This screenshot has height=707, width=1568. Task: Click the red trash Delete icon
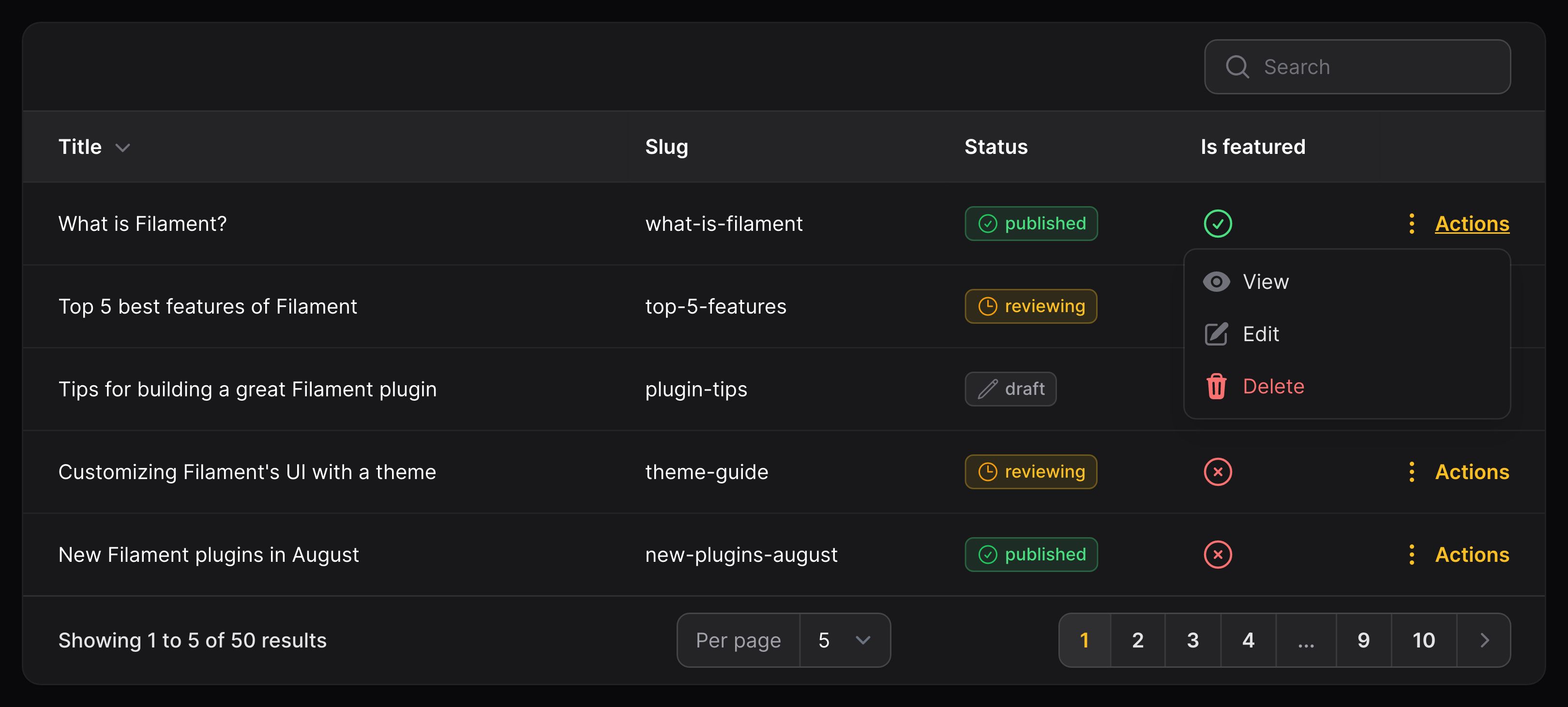[x=1216, y=386]
